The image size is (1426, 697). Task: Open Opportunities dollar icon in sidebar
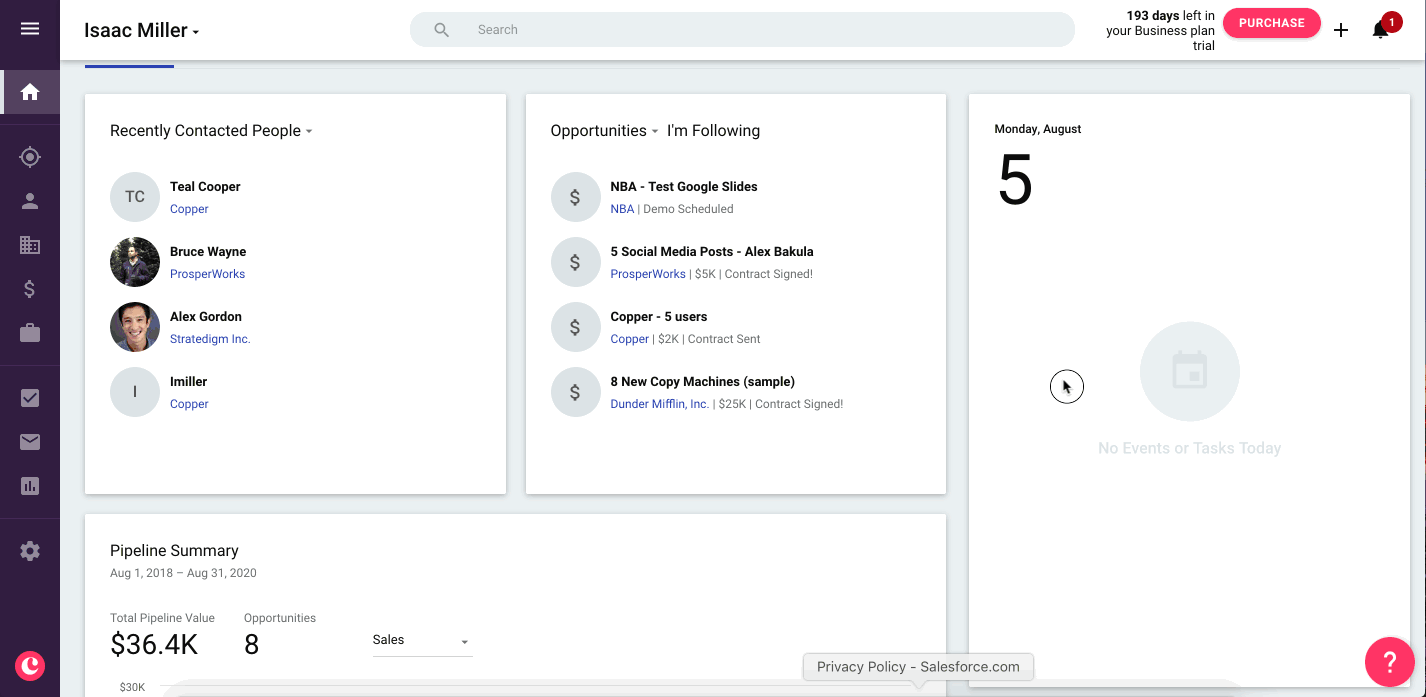(x=30, y=290)
